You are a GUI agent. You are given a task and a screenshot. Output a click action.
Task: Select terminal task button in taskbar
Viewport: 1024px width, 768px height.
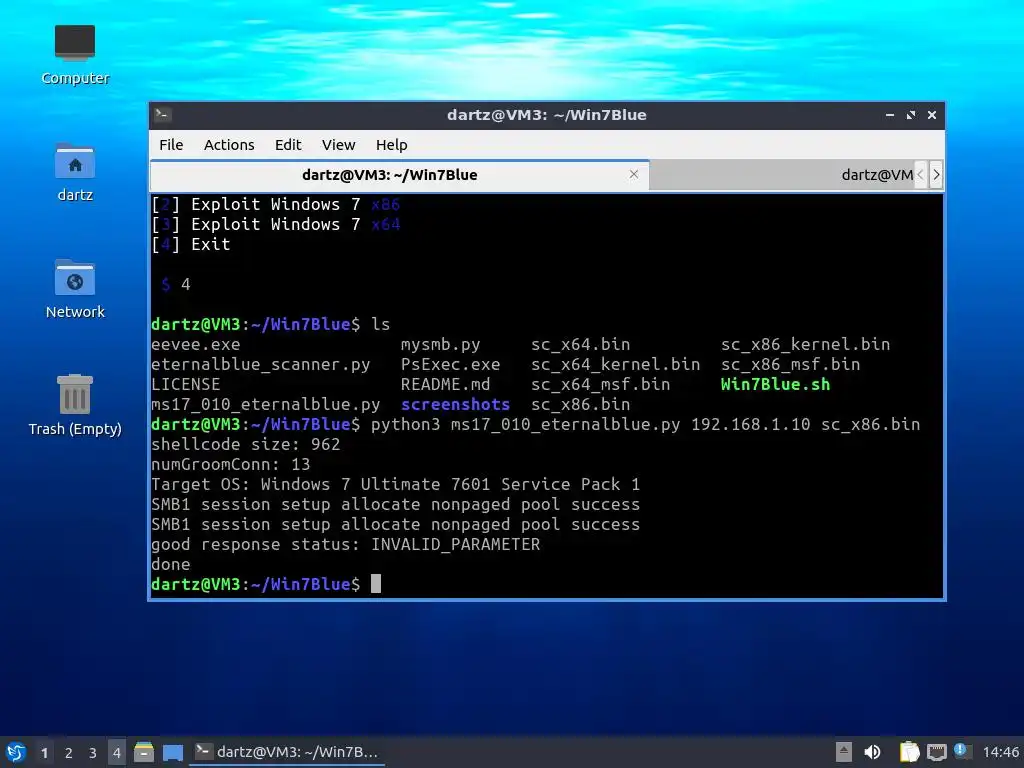pos(287,752)
